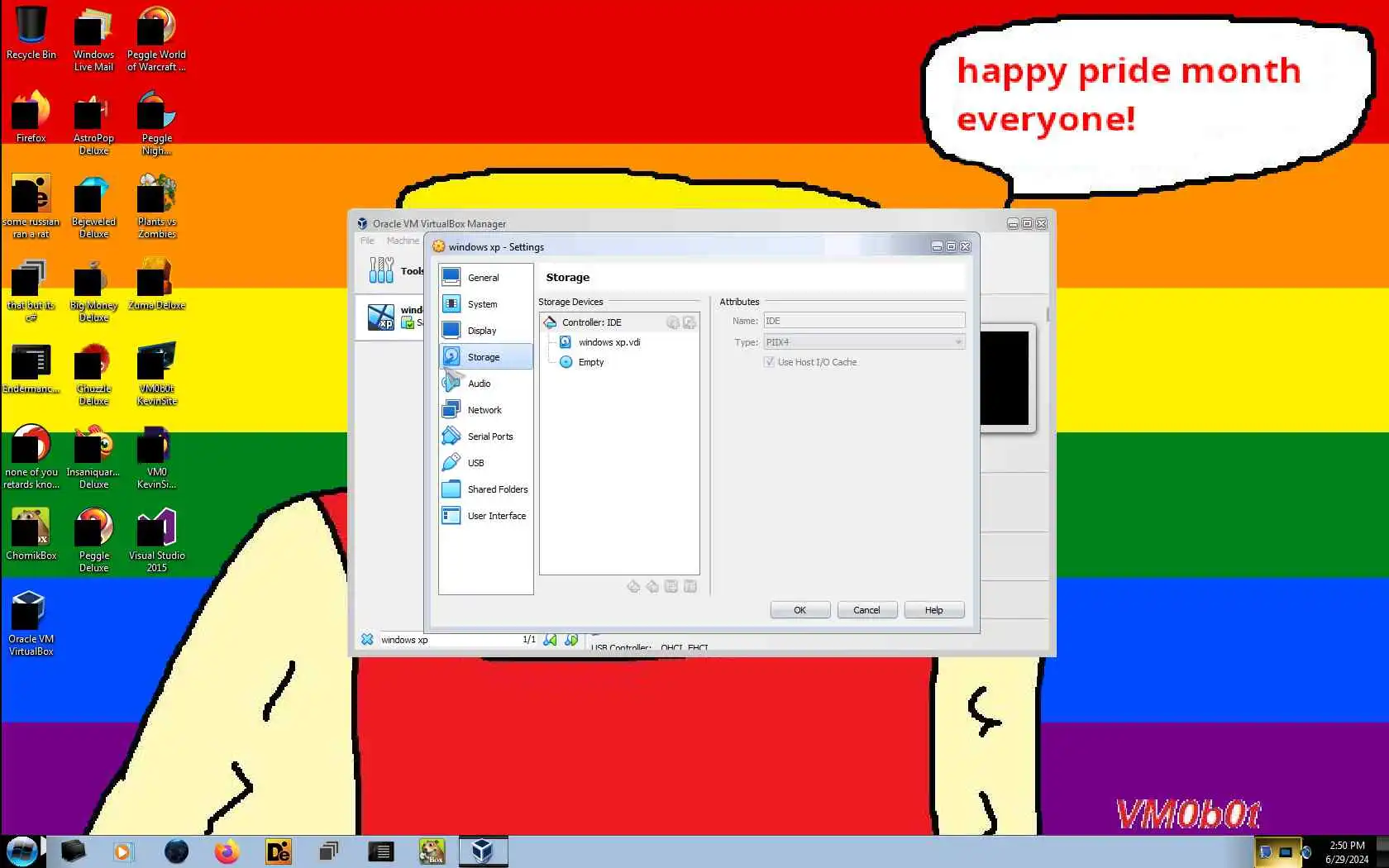Add hard disk to the IDE controller
Screen dimensions: 1389x868
[x=689, y=322]
